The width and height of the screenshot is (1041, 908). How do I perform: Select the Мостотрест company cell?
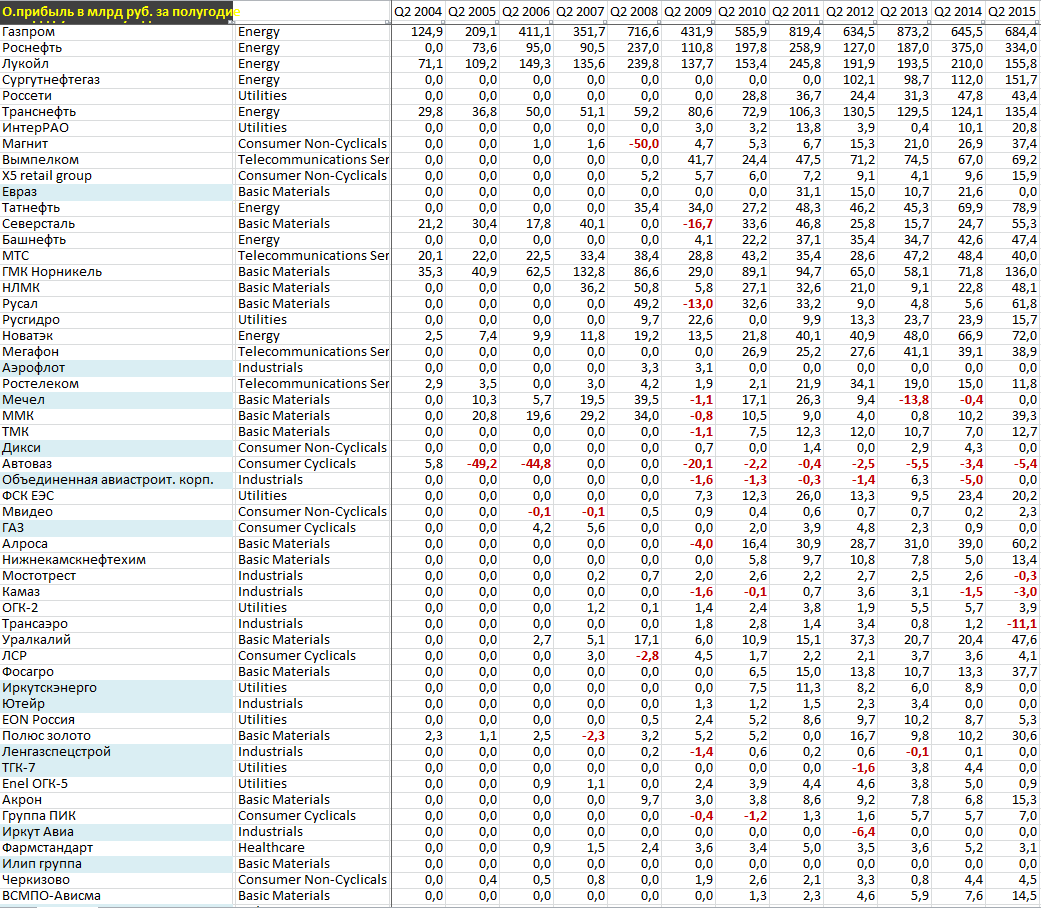118,575
